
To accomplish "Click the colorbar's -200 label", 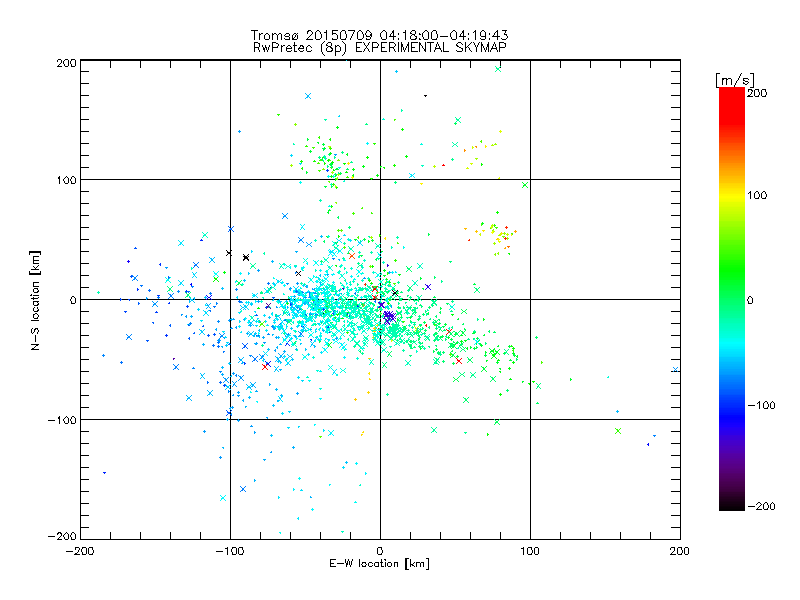I will (761, 506).
